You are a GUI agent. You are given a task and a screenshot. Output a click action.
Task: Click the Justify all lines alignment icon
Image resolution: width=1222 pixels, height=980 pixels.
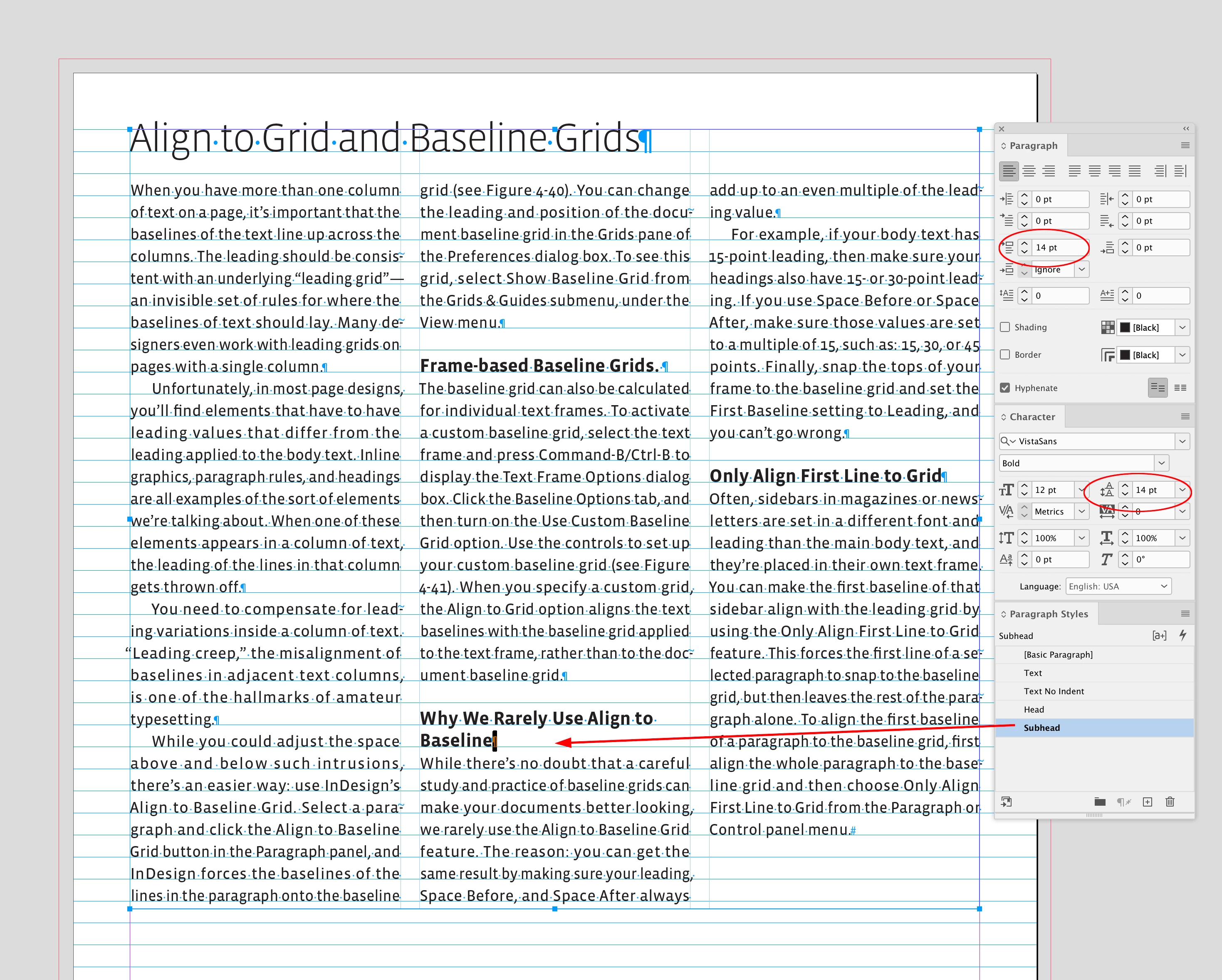point(1134,171)
